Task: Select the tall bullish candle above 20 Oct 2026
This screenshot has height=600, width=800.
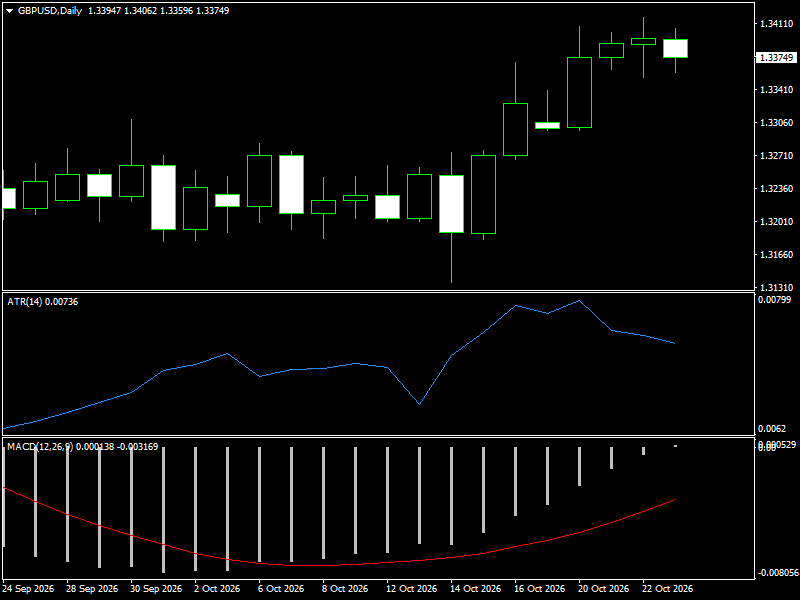Action: tap(580, 92)
